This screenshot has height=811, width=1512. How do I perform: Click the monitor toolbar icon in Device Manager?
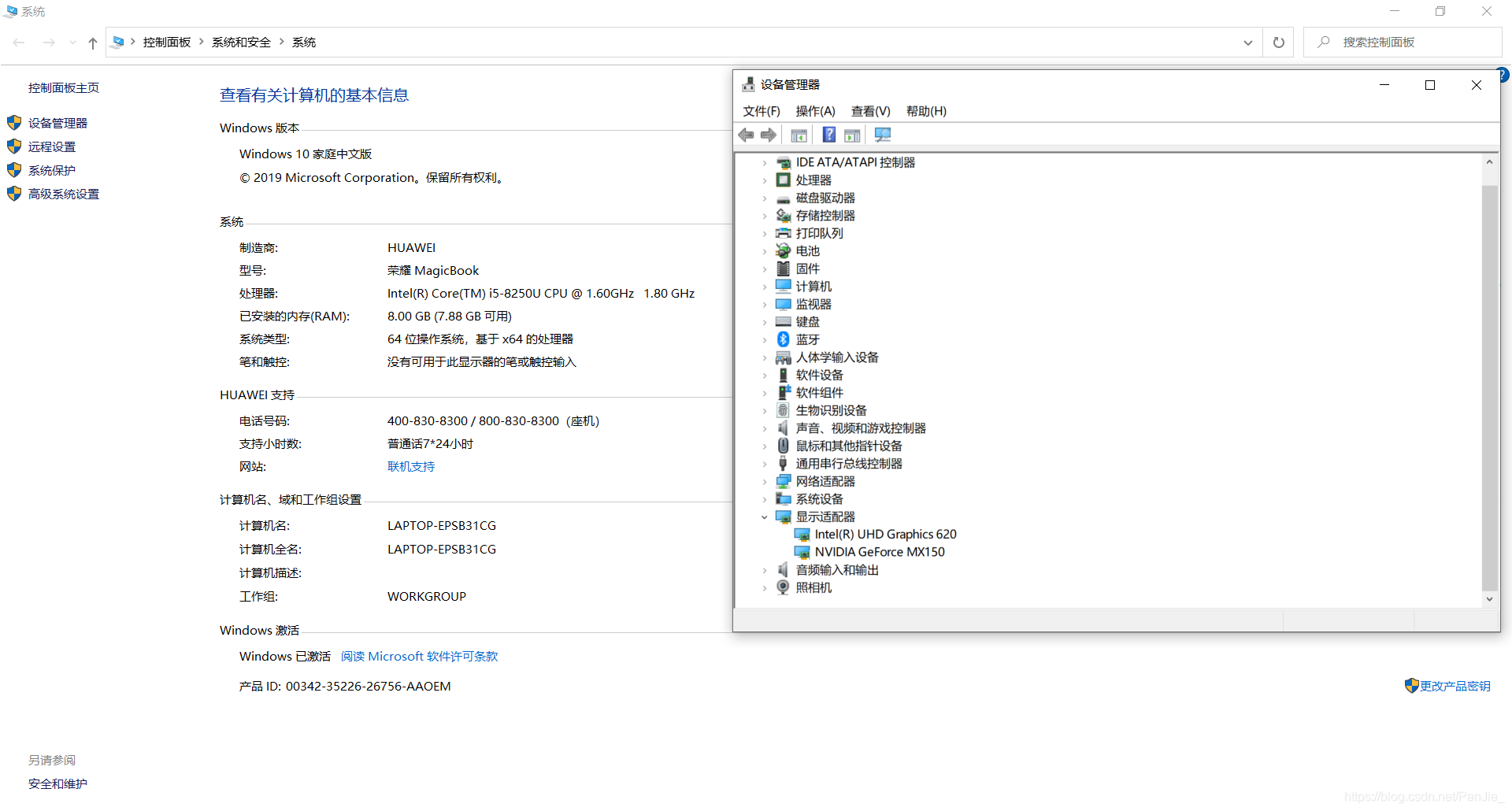(x=883, y=135)
